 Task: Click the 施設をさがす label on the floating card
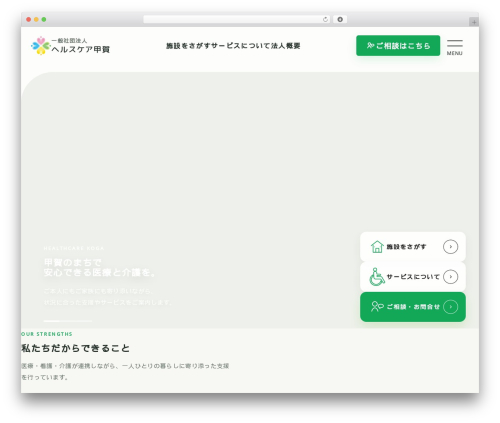(406, 247)
